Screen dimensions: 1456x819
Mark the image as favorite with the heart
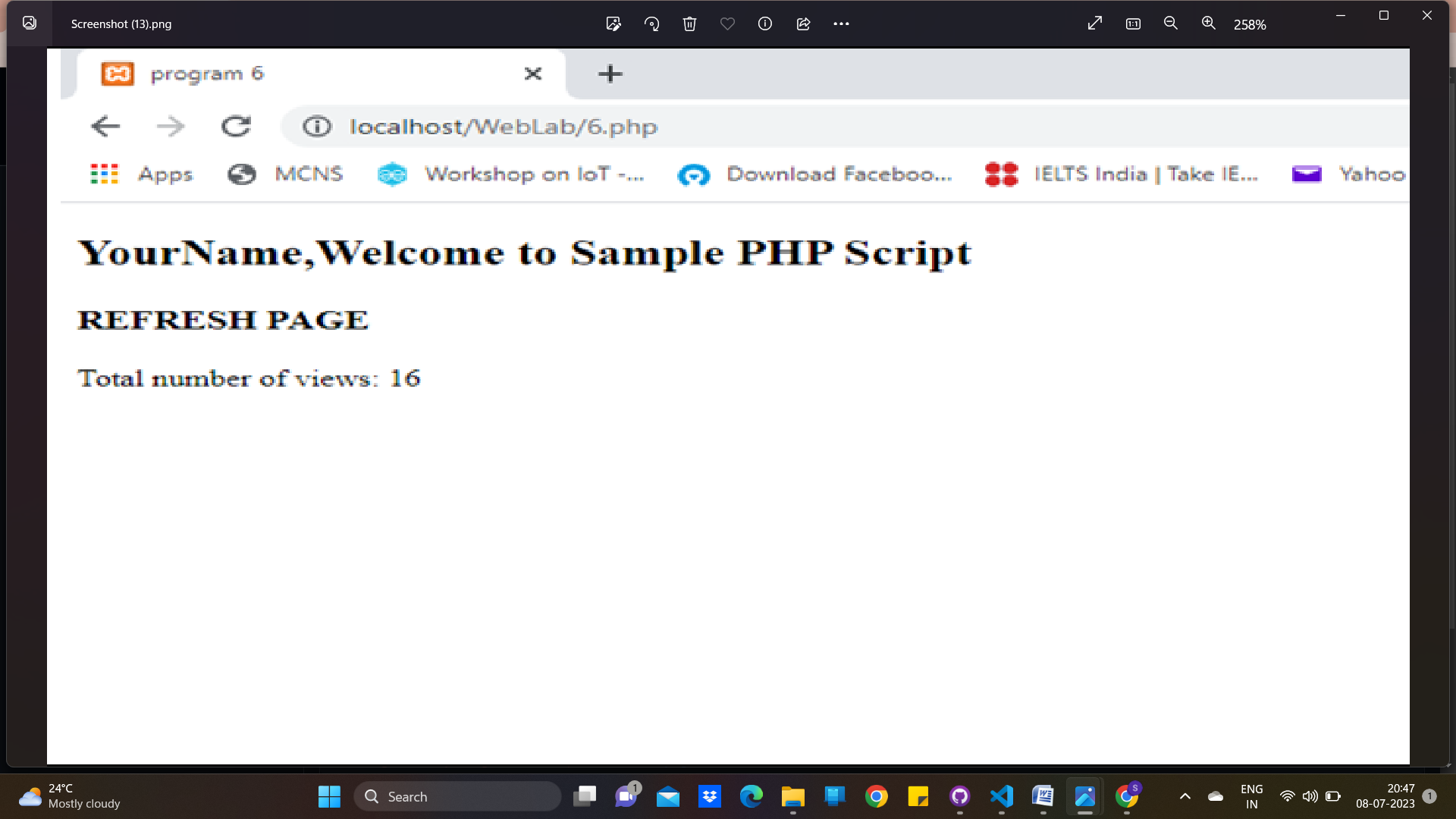tap(727, 24)
